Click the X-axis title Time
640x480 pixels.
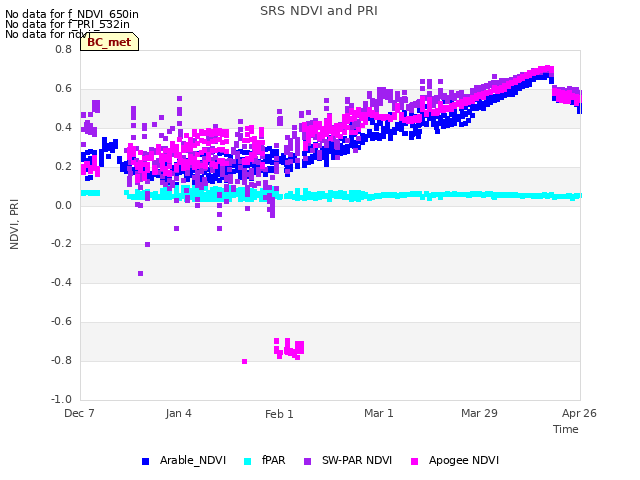click(x=566, y=429)
